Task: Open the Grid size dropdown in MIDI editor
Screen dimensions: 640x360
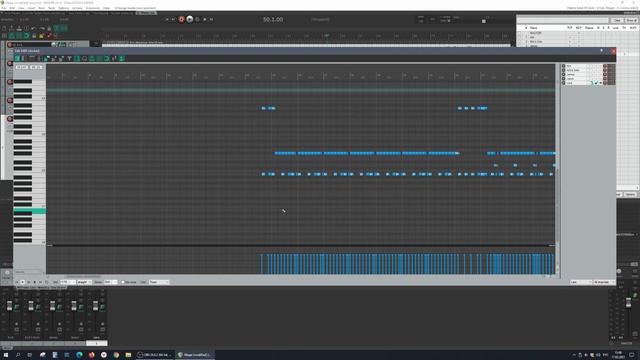Action: pyautogui.click(x=68, y=282)
